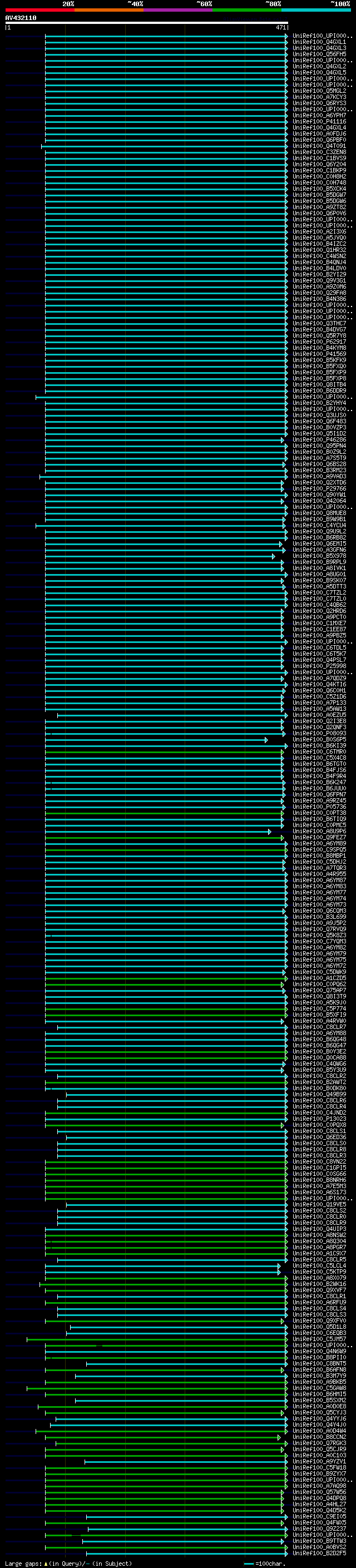Image resolution: width=356 pixels, height=1568 pixels.
Task: Select the UniRef100_Q4T091 label
Action: click(x=319, y=146)
